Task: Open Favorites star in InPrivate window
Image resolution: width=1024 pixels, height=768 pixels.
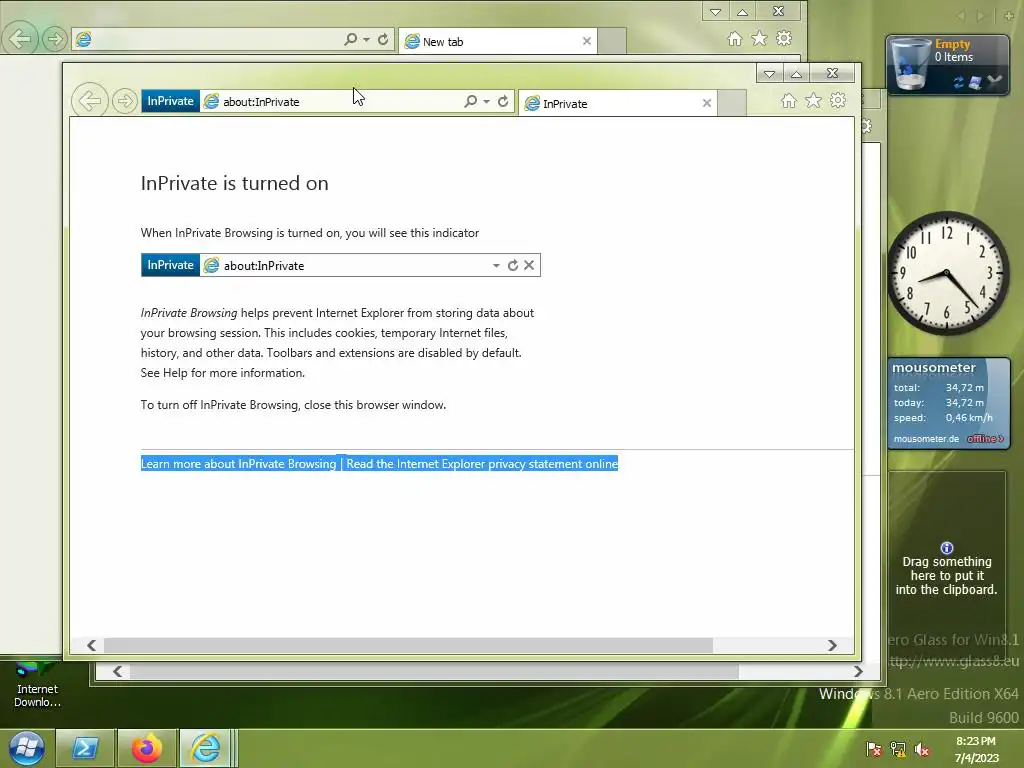Action: click(813, 101)
